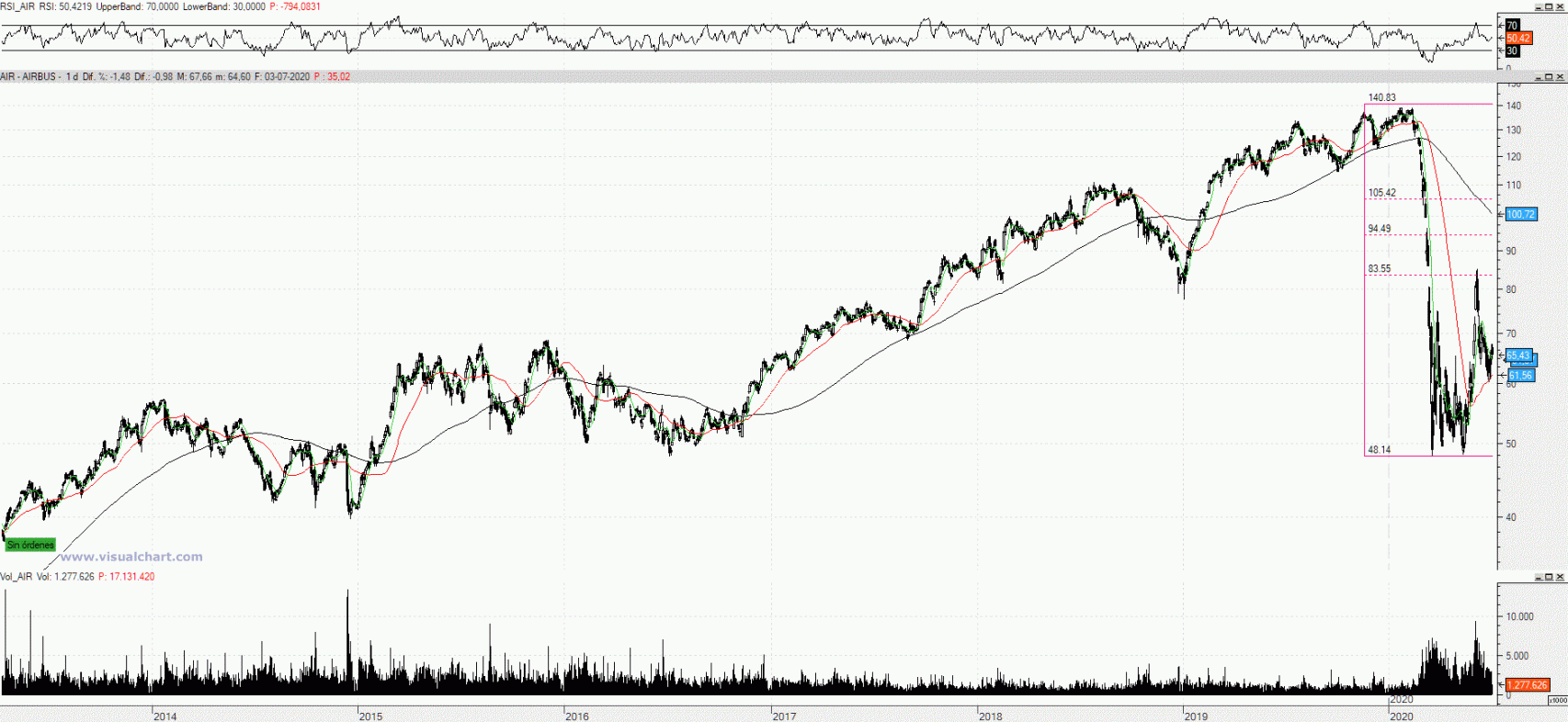
Task: Click the 'M: 67,66' high value
Action: [x=195, y=76]
